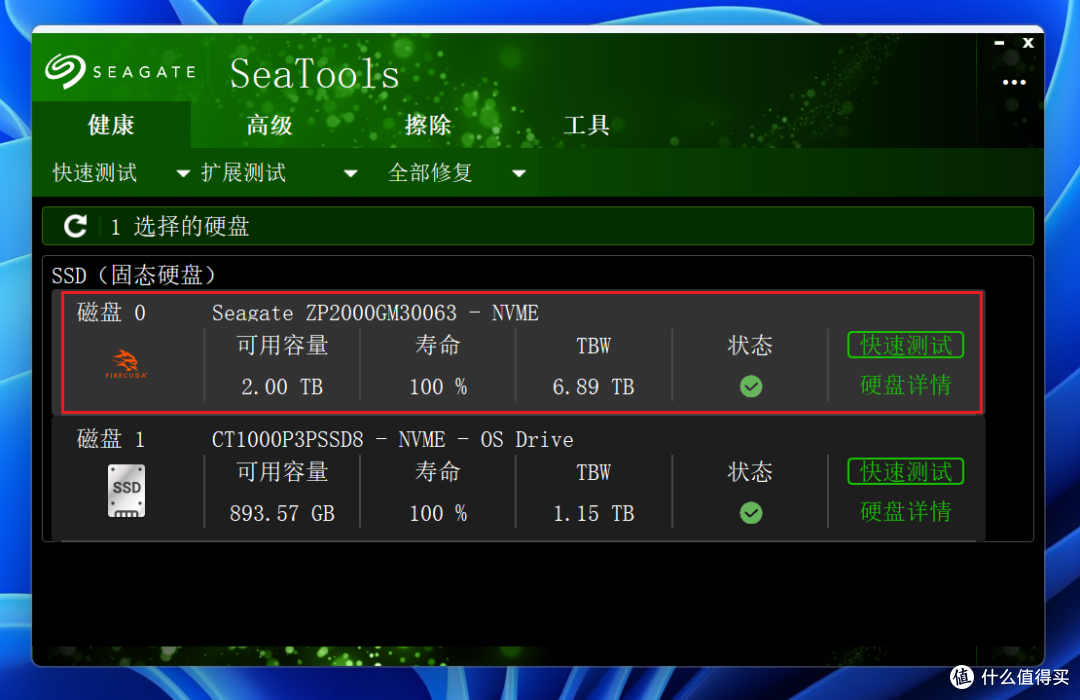The width and height of the screenshot is (1080, 700).
Task: Click the 6.89 TB TBW value
Action: (593, 387)
